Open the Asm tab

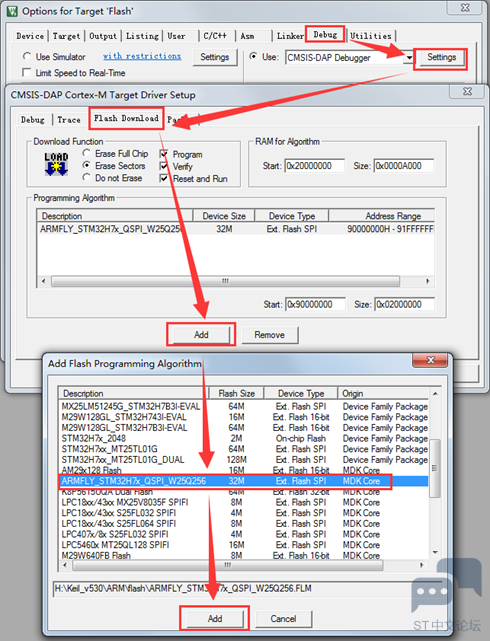(247, 36)
